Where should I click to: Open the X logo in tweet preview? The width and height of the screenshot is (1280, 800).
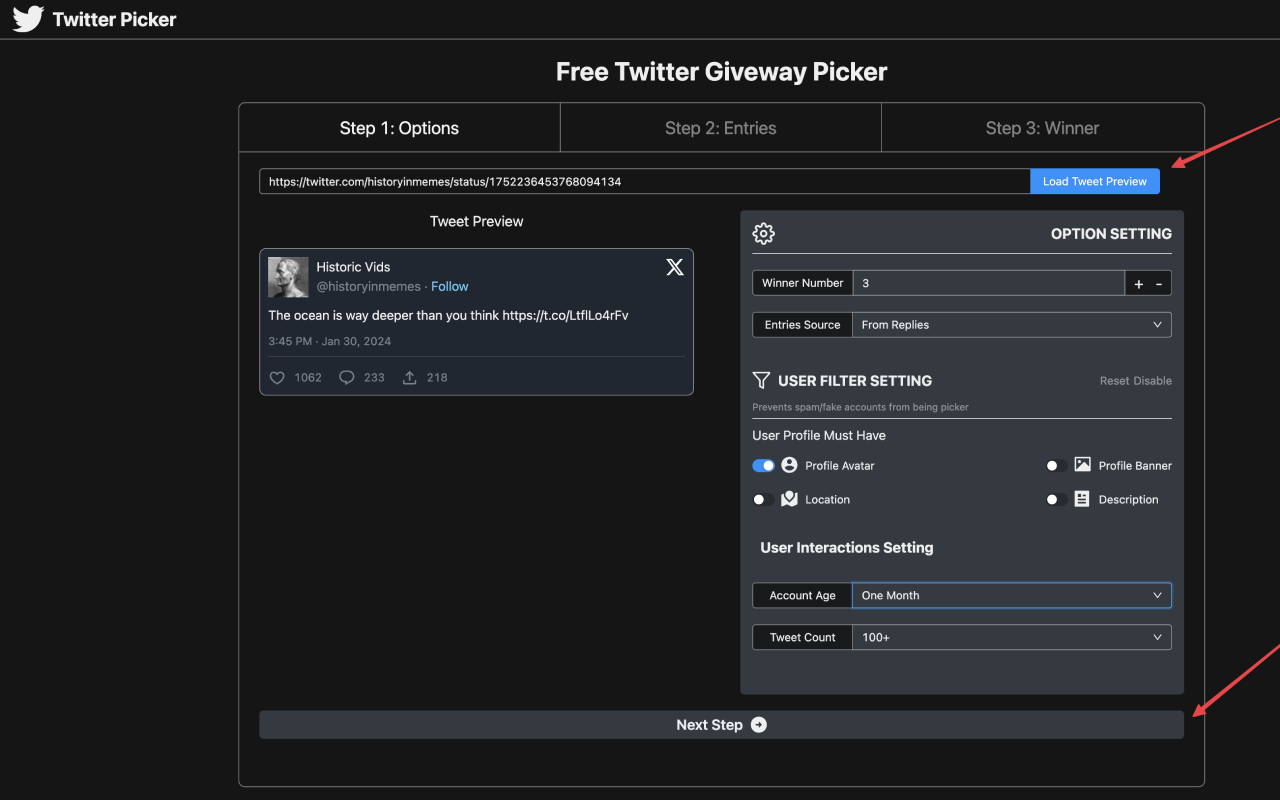[x=675, y=267]
